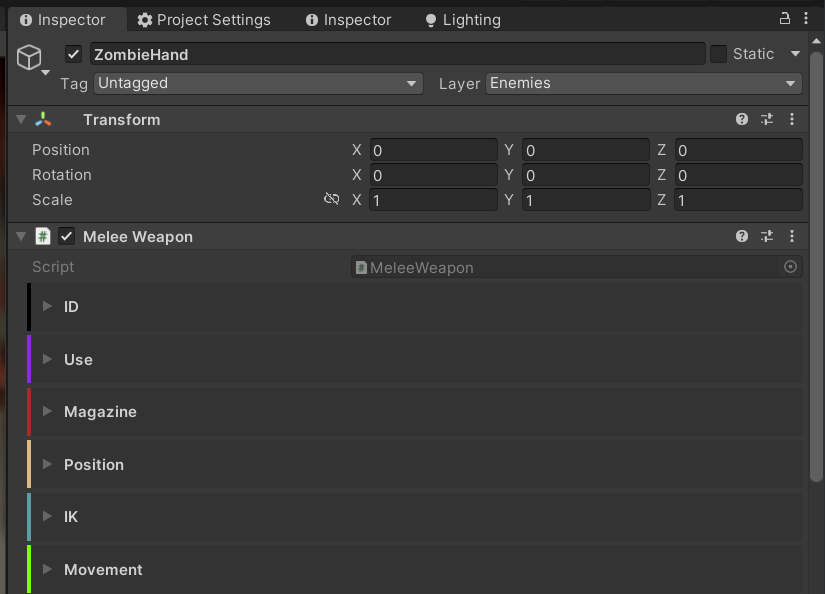Click Rotation Z field
825x594 pixels.
738,175
